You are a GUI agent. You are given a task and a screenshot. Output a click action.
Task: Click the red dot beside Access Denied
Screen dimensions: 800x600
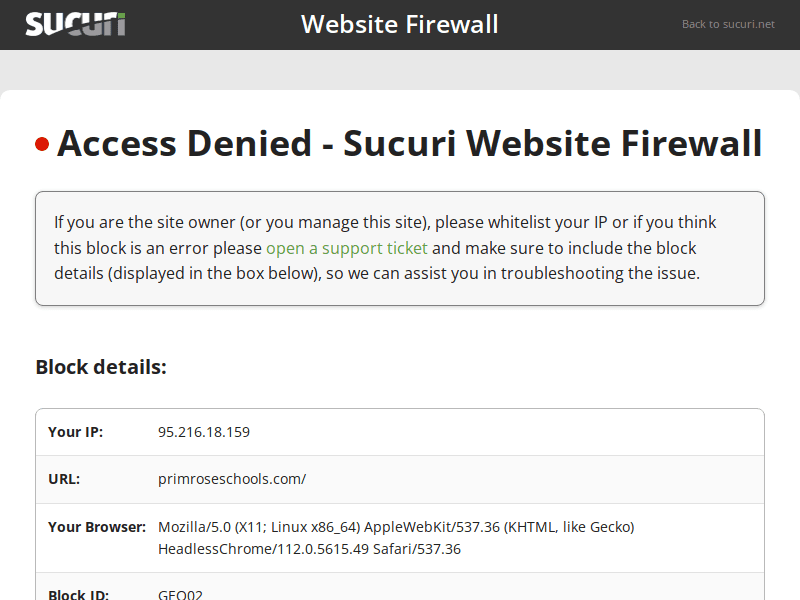[42, 145]
